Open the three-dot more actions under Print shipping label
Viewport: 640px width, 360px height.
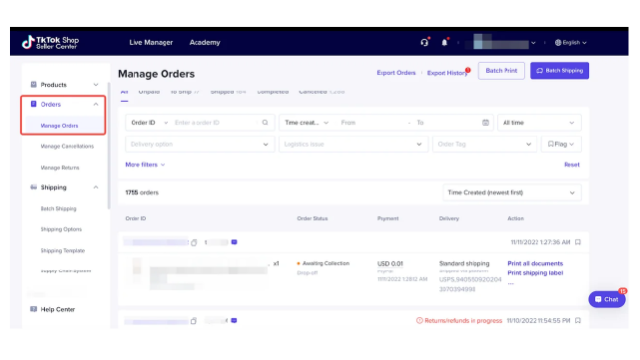click(x=511, y=283)
